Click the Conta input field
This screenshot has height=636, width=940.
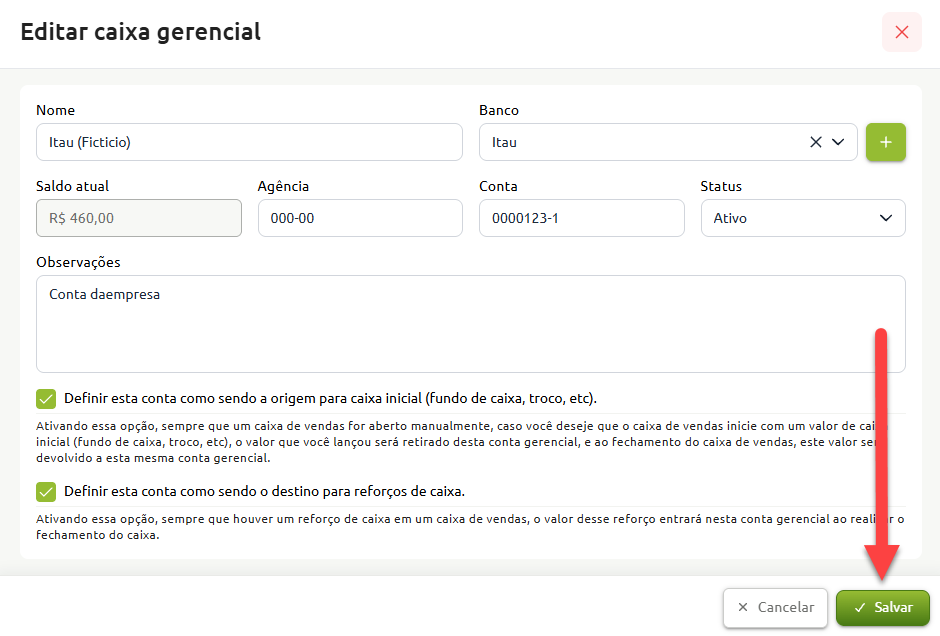pyautogui.click(x=582, y=218)
